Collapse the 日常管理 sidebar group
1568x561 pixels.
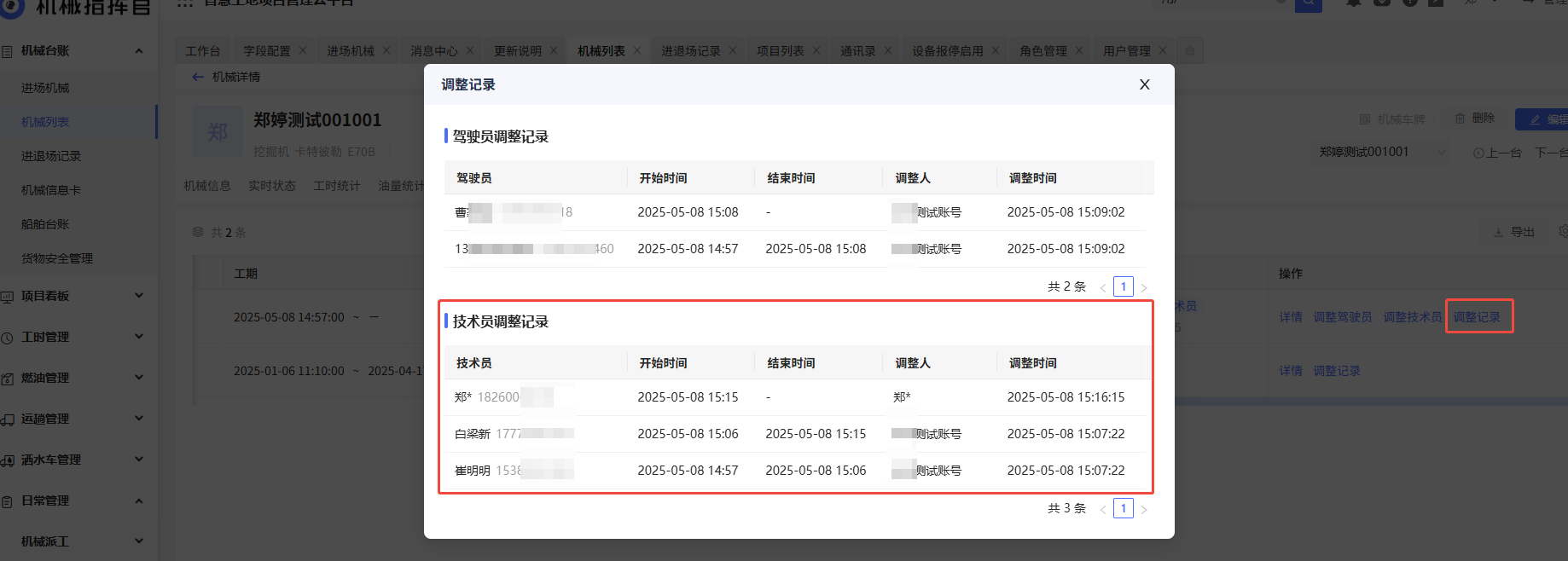point(139,500)
